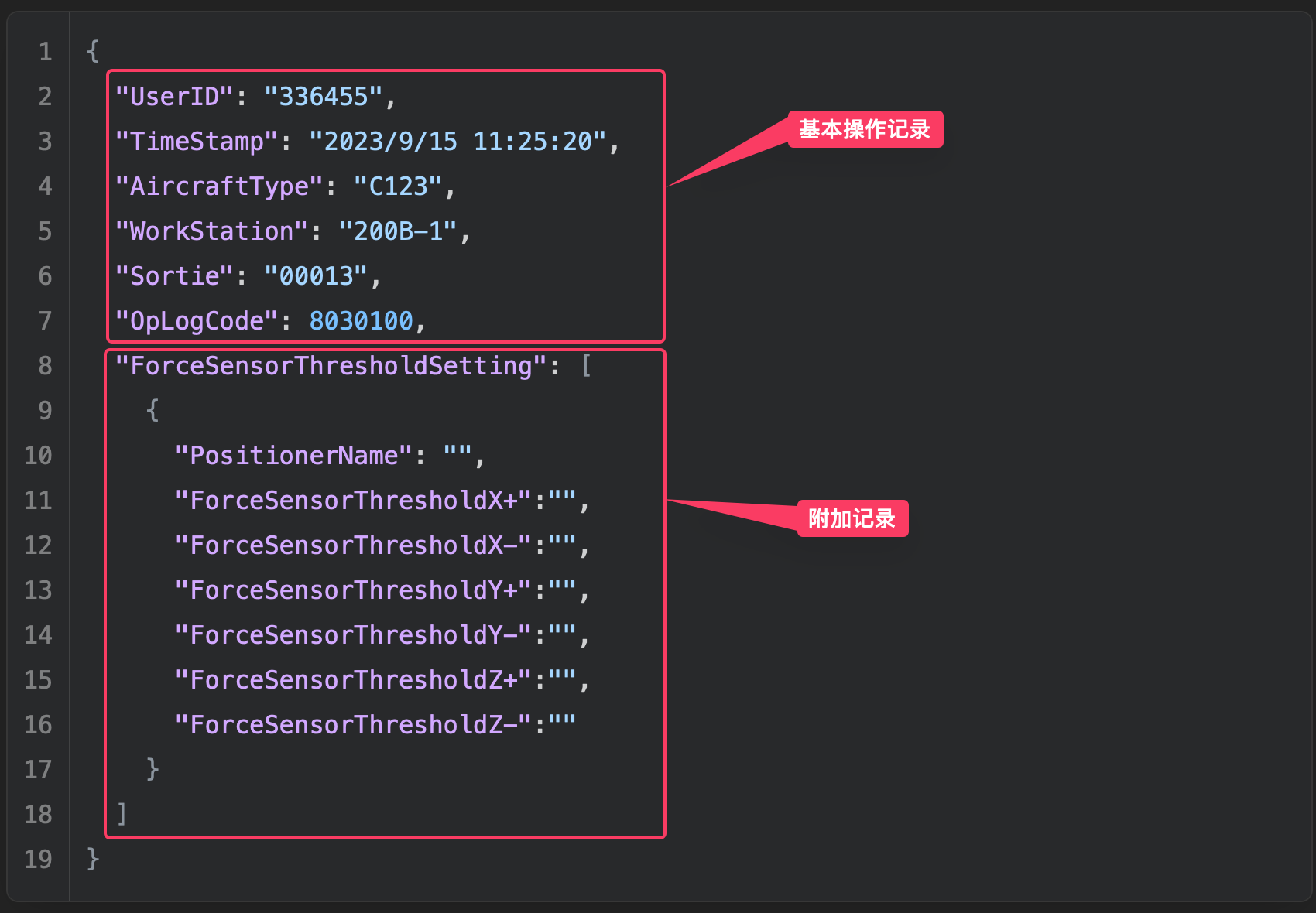The width and height of the screenshot is (1316, 913).
Task: Click the "200B-1" workstation value
Action: (398, 231)
